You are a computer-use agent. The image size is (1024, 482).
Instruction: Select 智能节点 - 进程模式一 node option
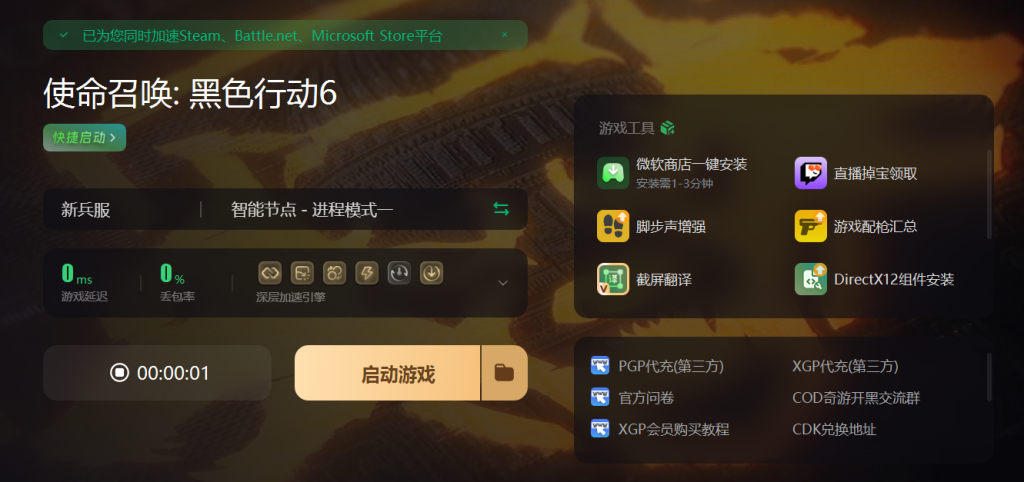pyautogui.click(x=312, y=210)
